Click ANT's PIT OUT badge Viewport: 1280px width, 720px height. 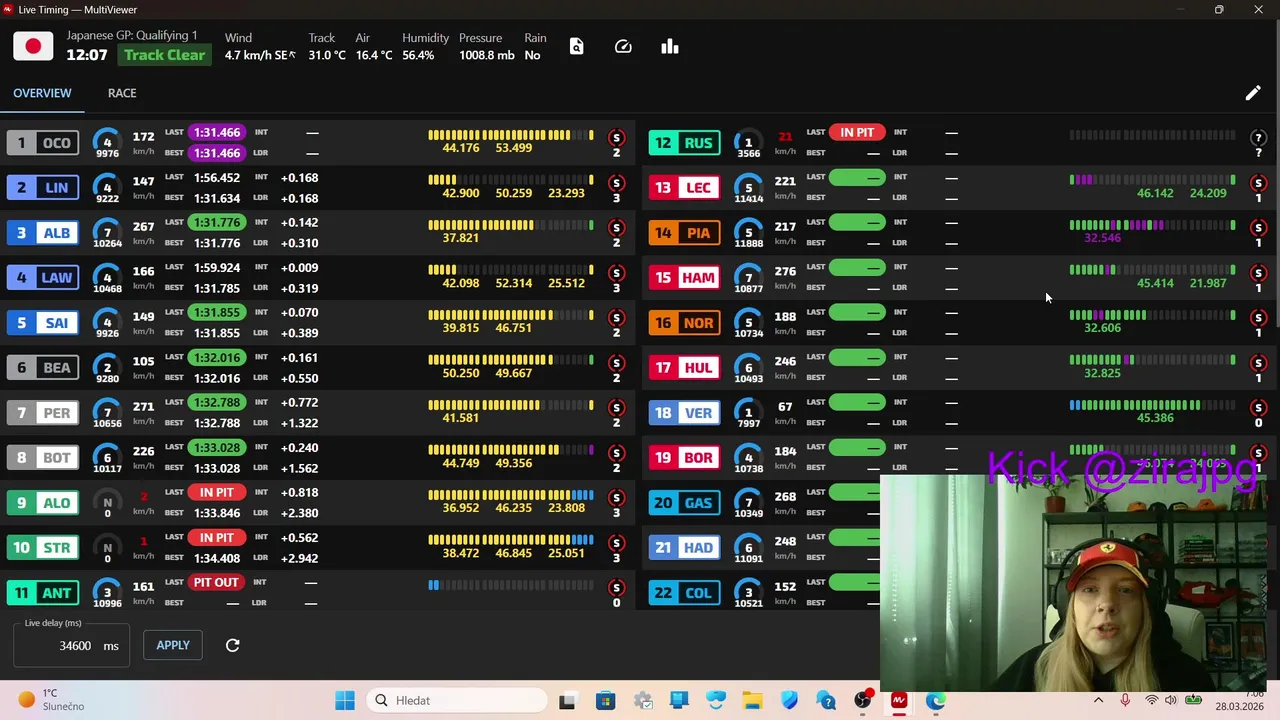click(216, 582)
